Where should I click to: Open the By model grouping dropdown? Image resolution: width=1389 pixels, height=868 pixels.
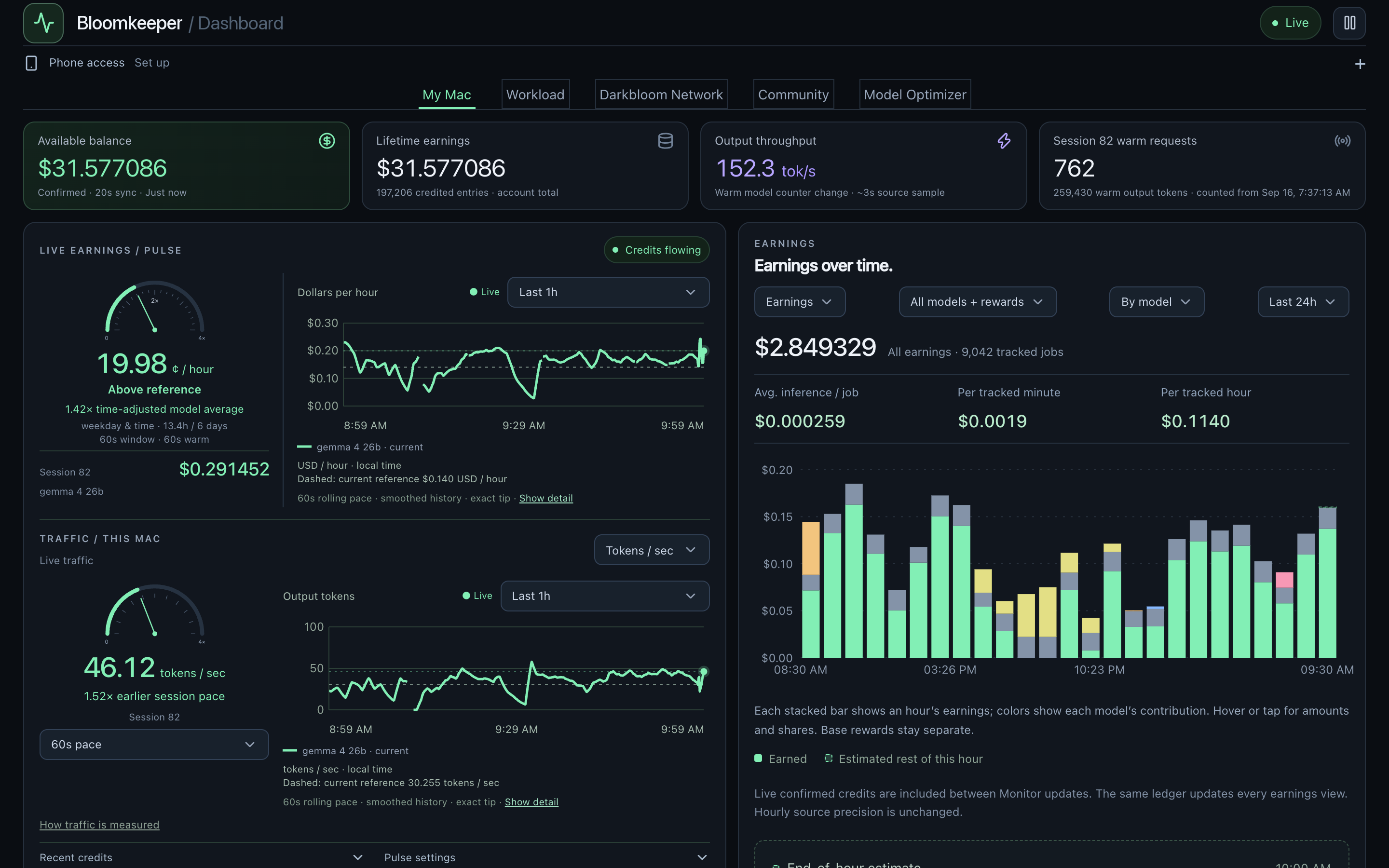[x=1157, y=302]
